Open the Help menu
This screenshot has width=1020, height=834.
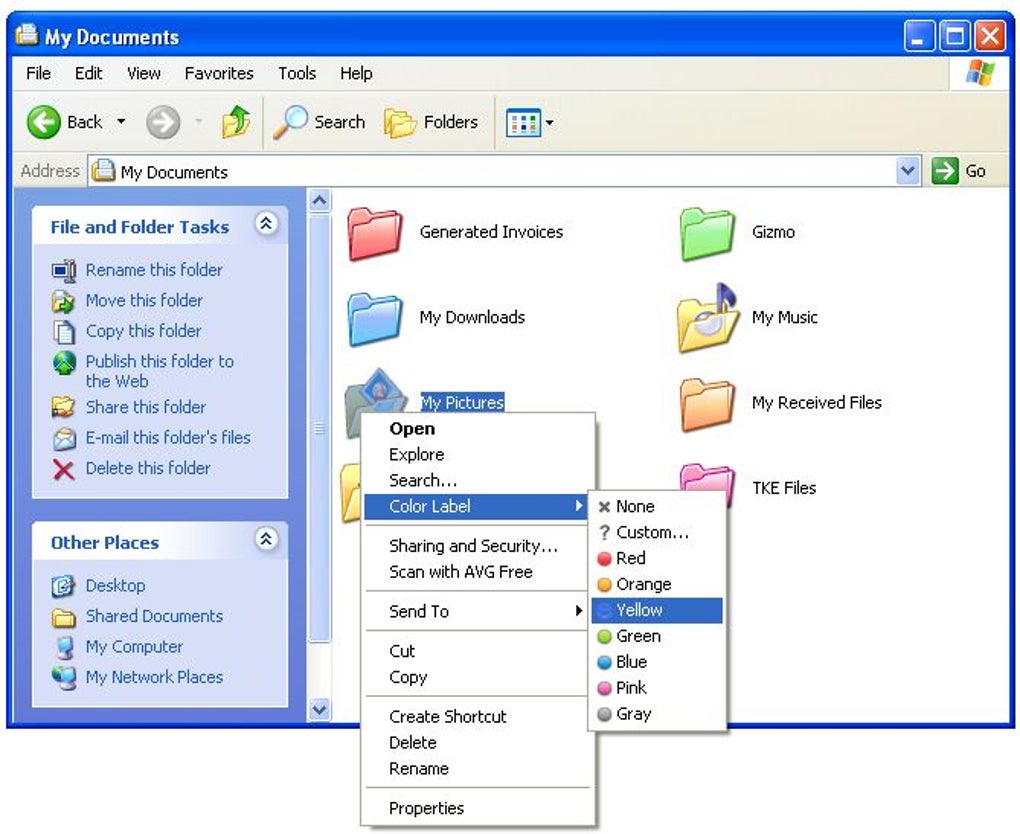pyautogui.click(x=356, y=73)
